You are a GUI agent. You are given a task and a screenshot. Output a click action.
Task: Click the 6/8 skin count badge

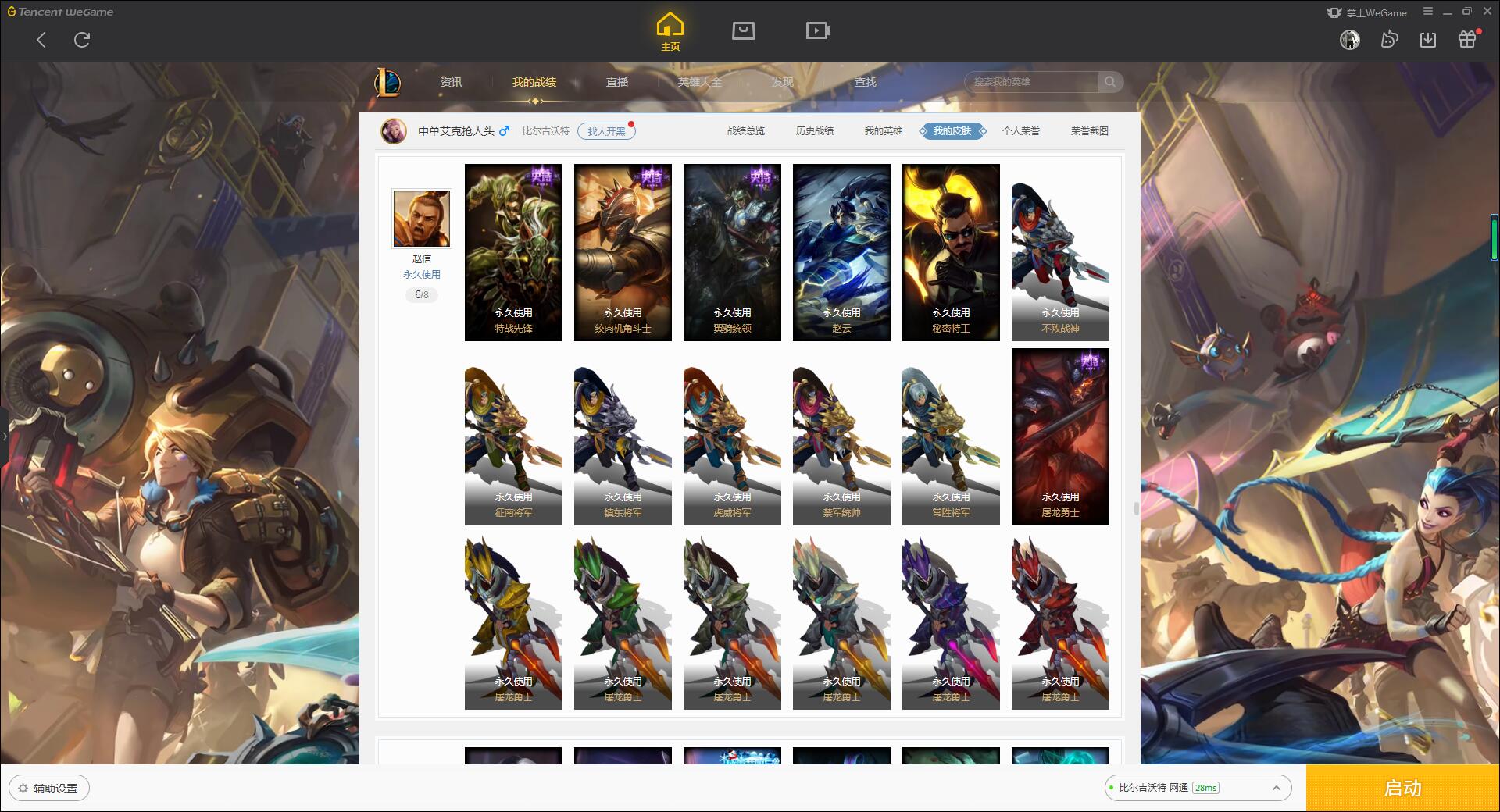(x=422, y=295)
